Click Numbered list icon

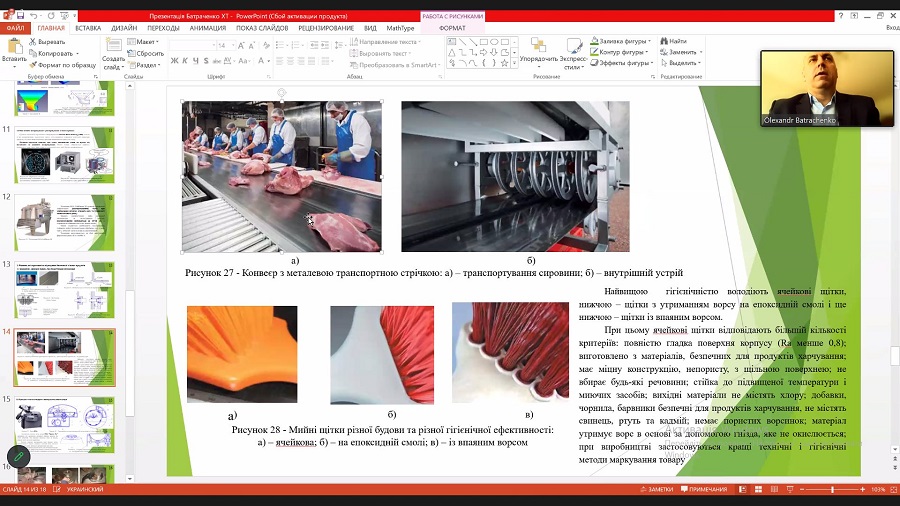[296, 45]
